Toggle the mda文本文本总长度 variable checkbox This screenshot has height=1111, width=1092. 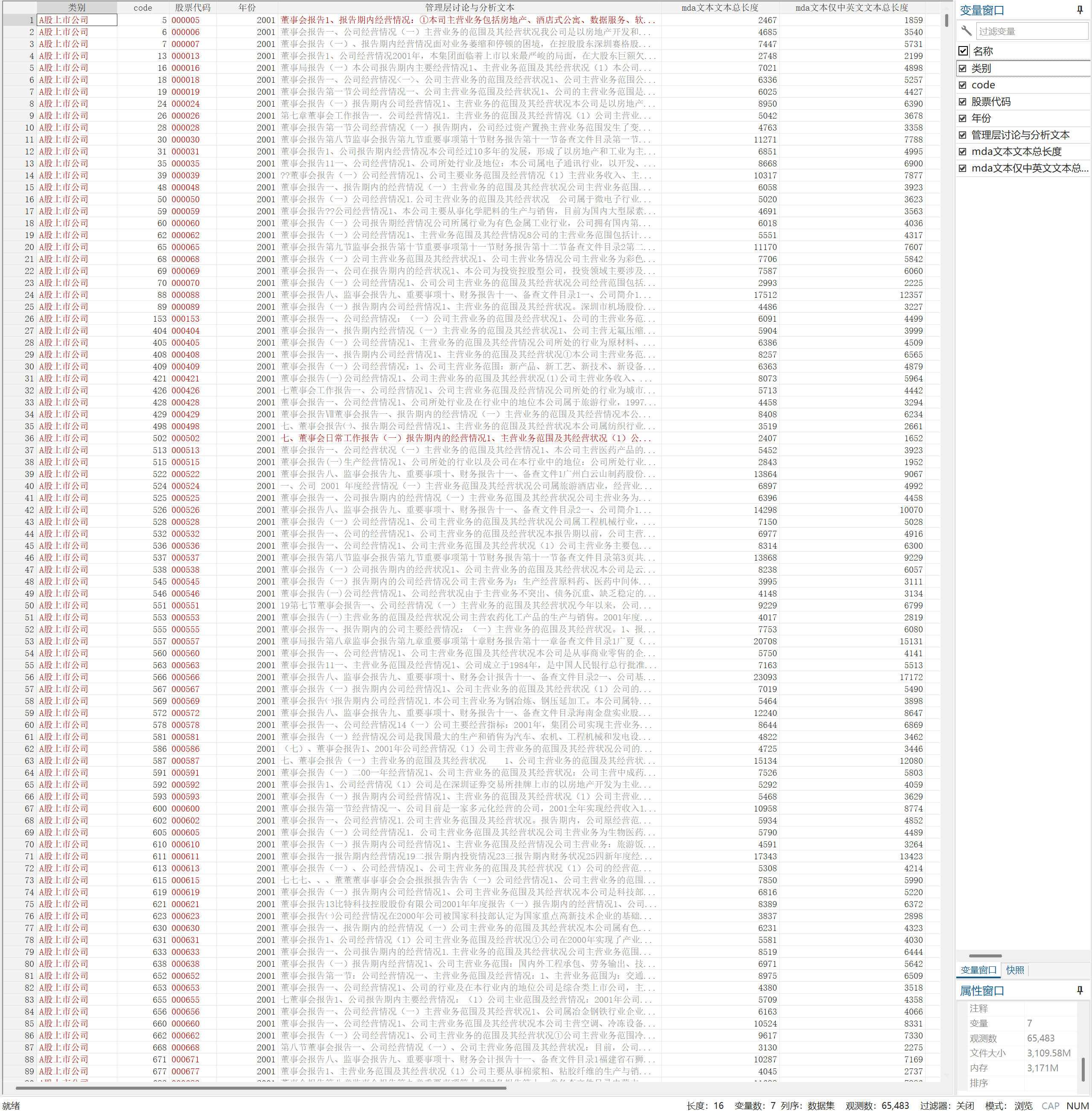click(963, 151)
